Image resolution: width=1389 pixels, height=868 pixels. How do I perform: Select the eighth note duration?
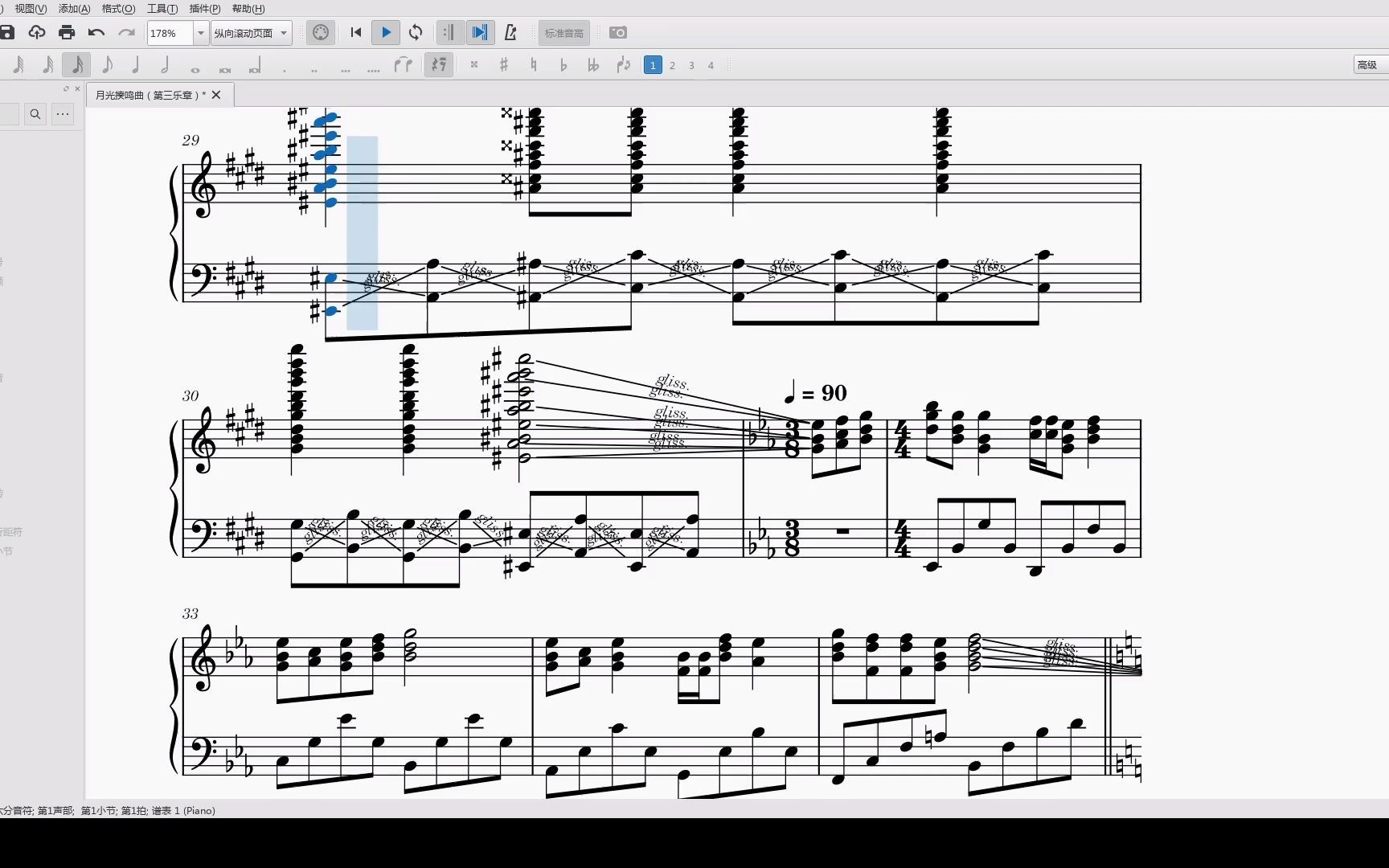pos(107,65)
